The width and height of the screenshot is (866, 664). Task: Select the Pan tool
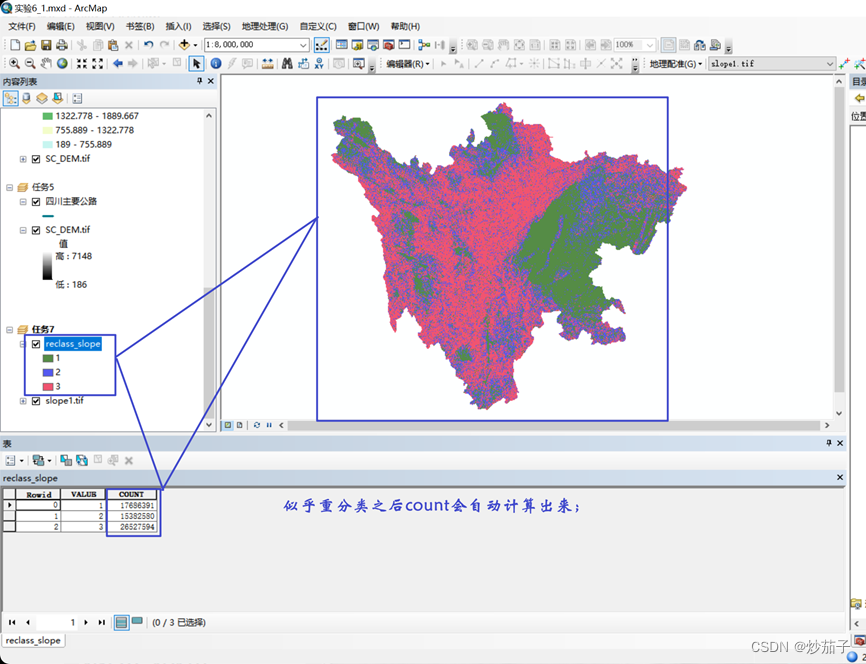[46, 64]
